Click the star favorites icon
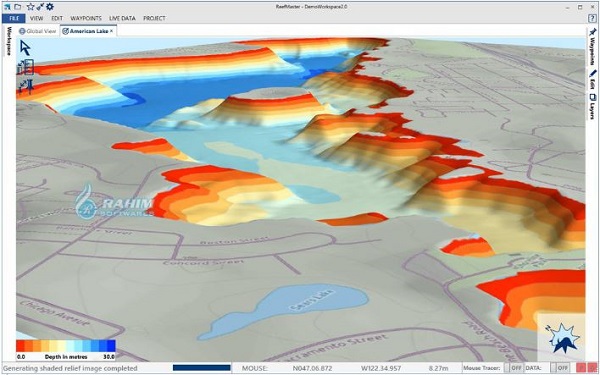The width and height of the screenshot is (600, 375). click(x=31, y=7)
